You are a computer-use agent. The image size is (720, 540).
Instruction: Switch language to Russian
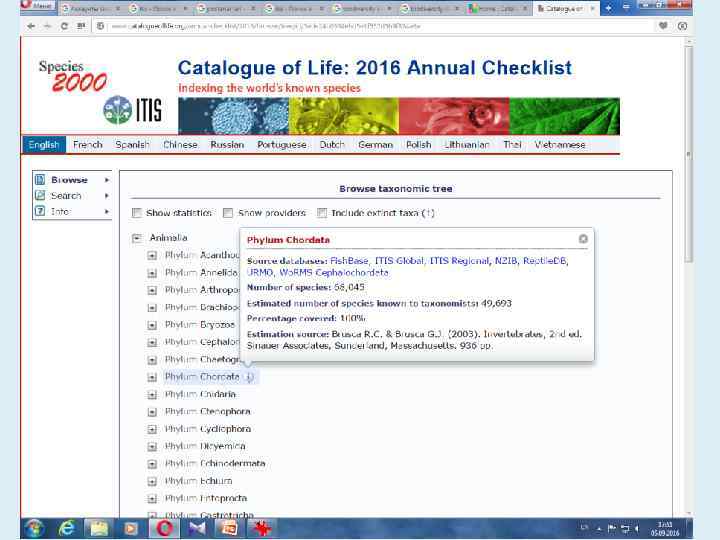point(227,145)
